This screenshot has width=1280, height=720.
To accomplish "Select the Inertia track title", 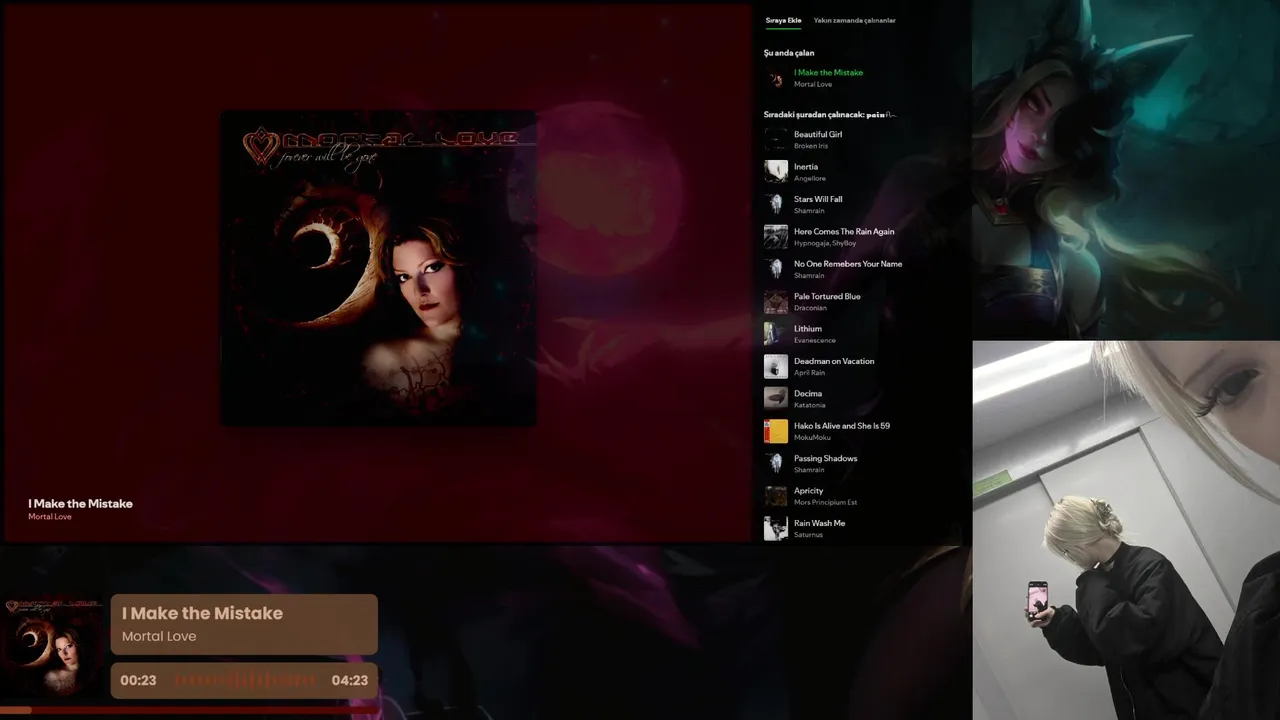I will pos(806,167).
